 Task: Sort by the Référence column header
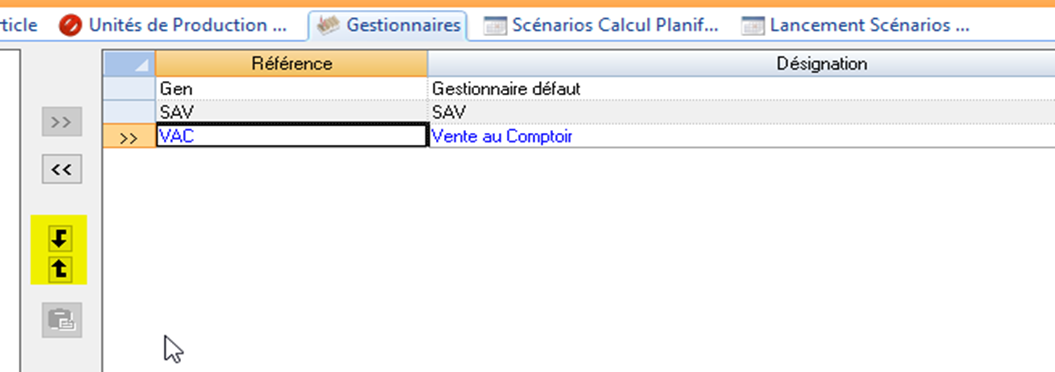(291, 64)
